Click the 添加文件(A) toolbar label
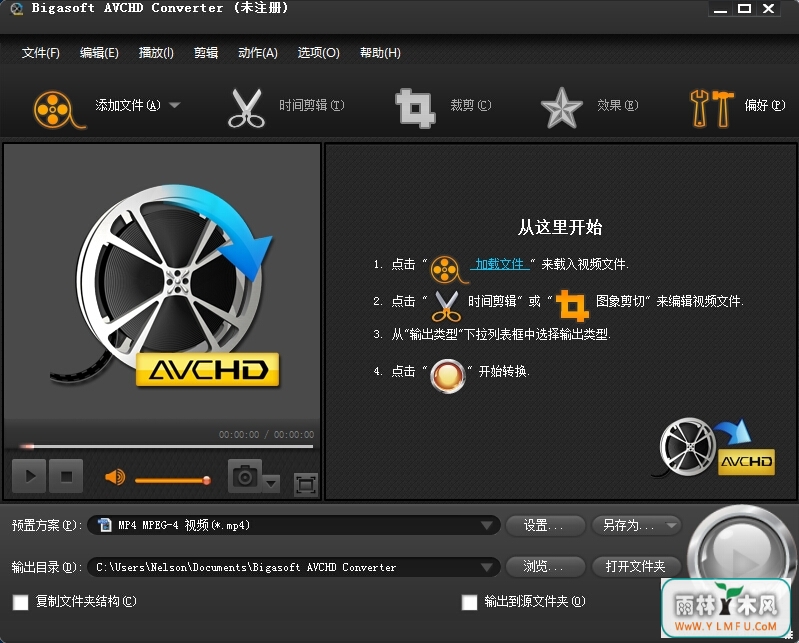Image resolution: width=799 pixels, height=643 pixels. pyautogui.click(x=128, y=105)
